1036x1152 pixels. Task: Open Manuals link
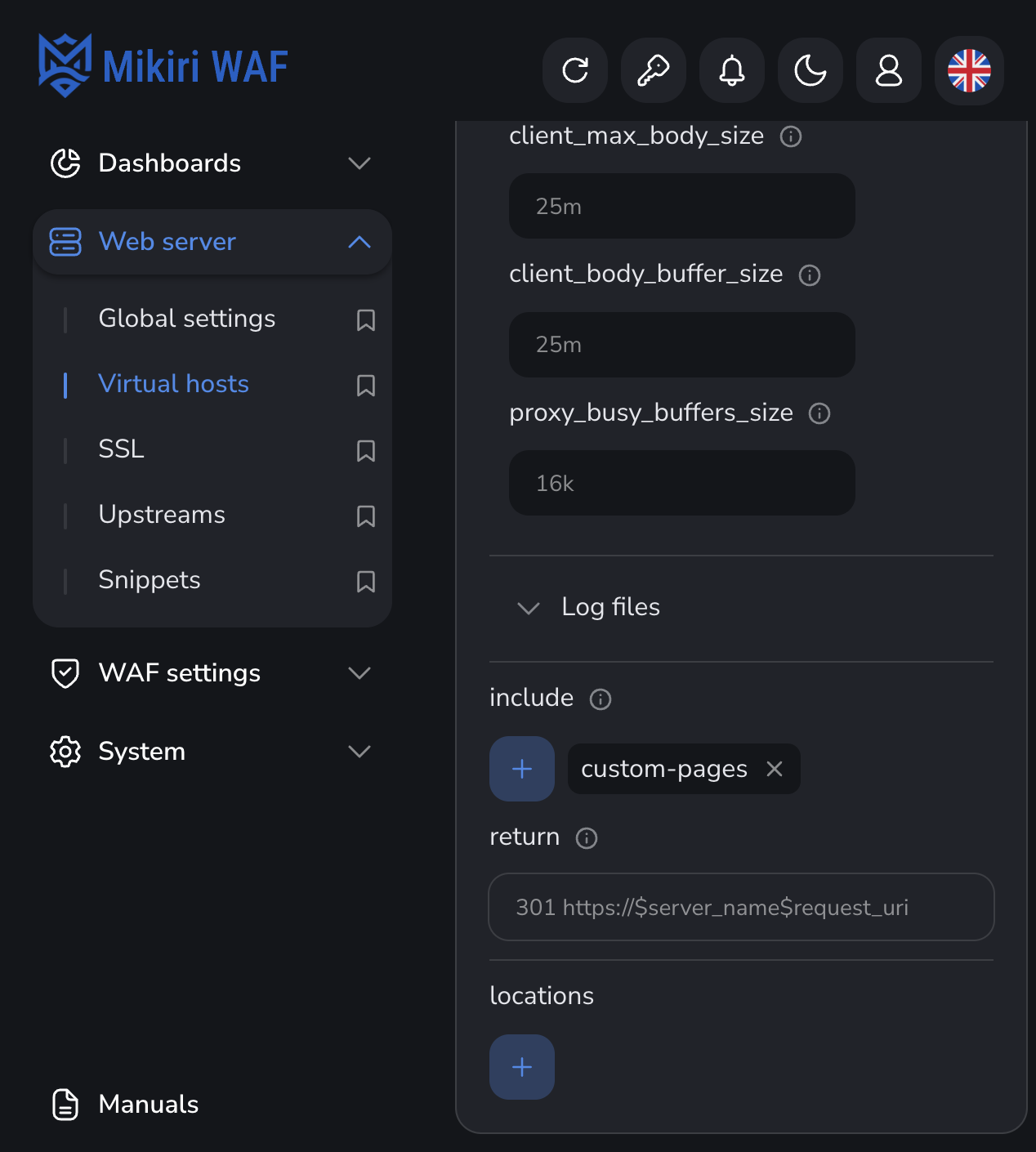149,1105
